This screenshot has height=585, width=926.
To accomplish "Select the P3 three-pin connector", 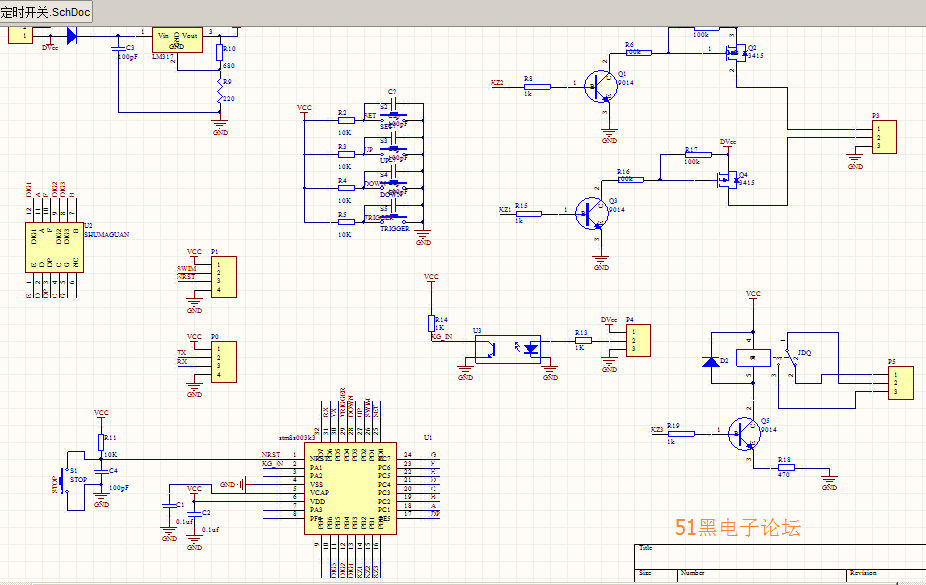I will pyautogui.click(x=884, y=137).
